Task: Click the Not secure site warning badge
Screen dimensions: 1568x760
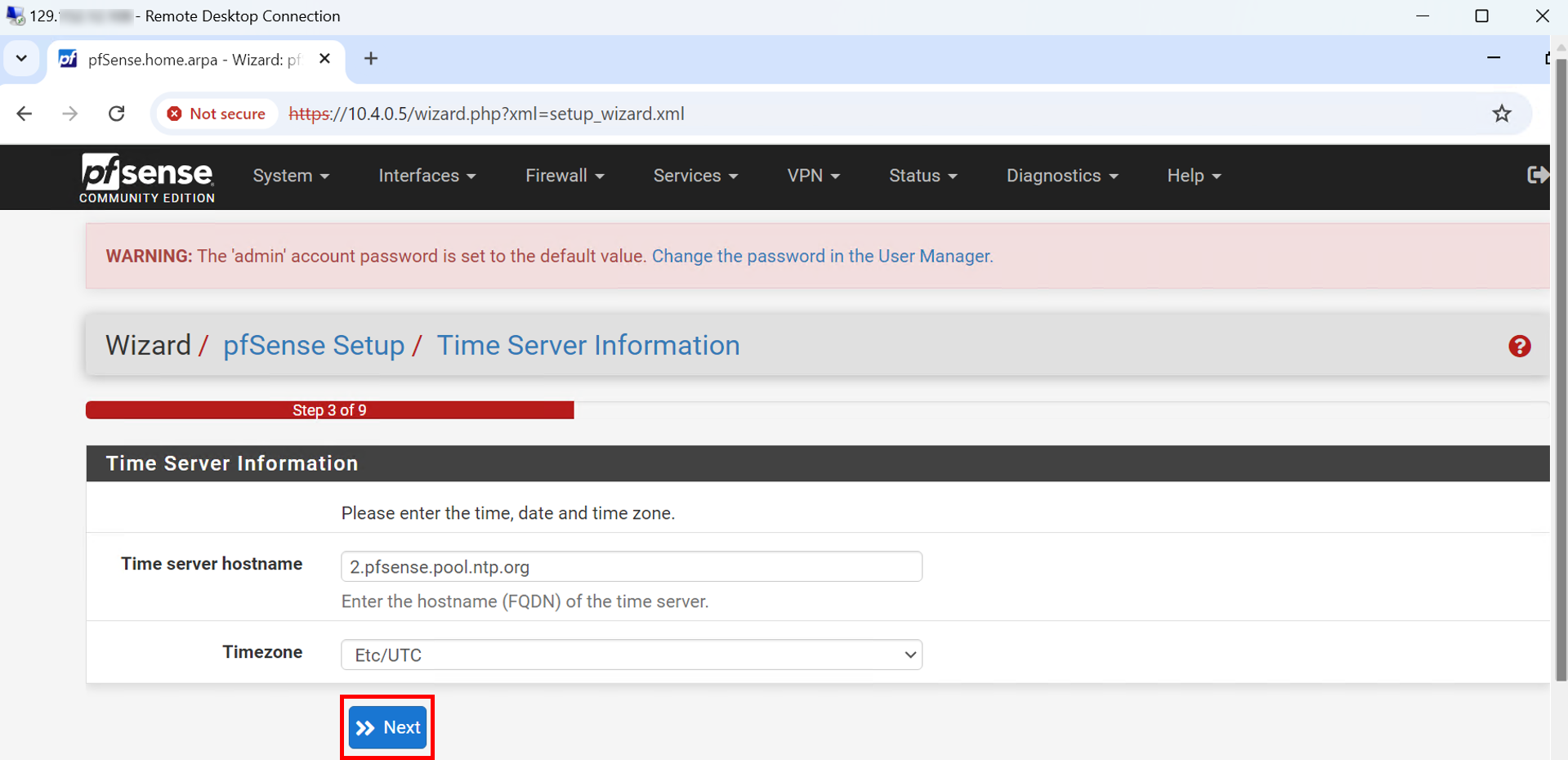Action: [217, 114]
